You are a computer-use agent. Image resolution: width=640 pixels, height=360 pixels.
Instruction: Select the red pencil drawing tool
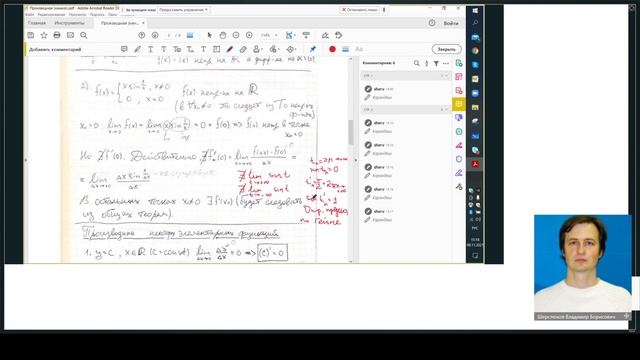[x=230, y=49]
